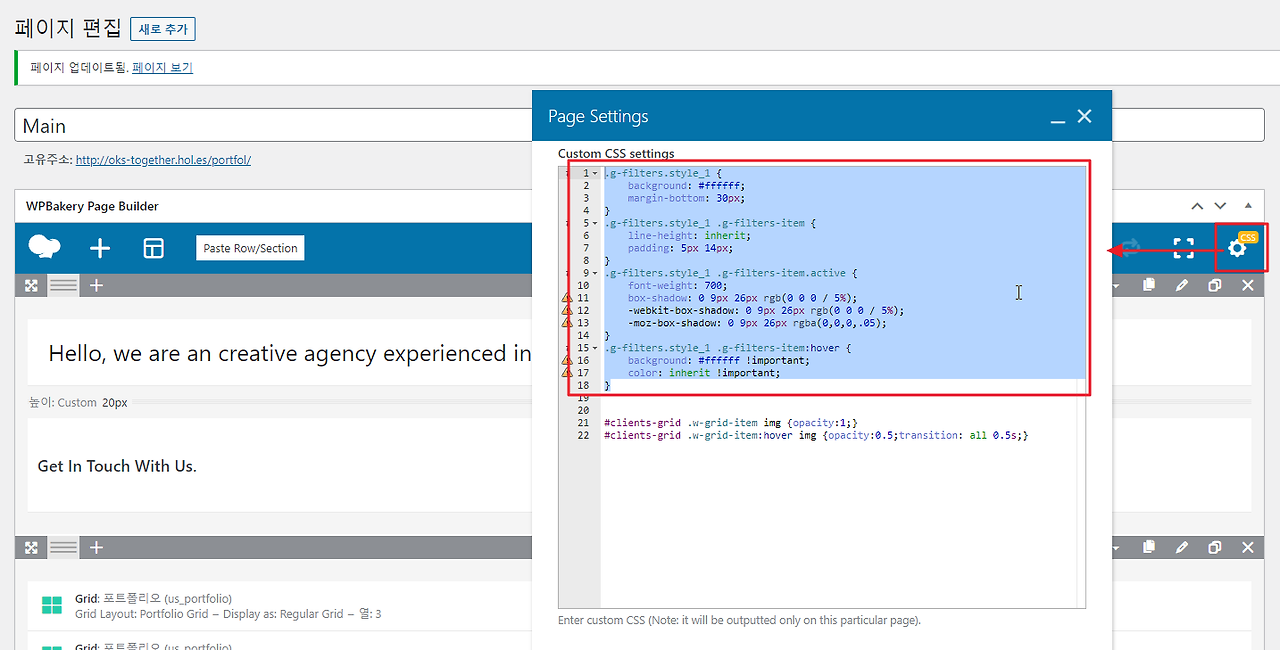The height and width of the screenshot is (650, 1280).
Task: Click move handle icon on second row
Action: (32, 547)
